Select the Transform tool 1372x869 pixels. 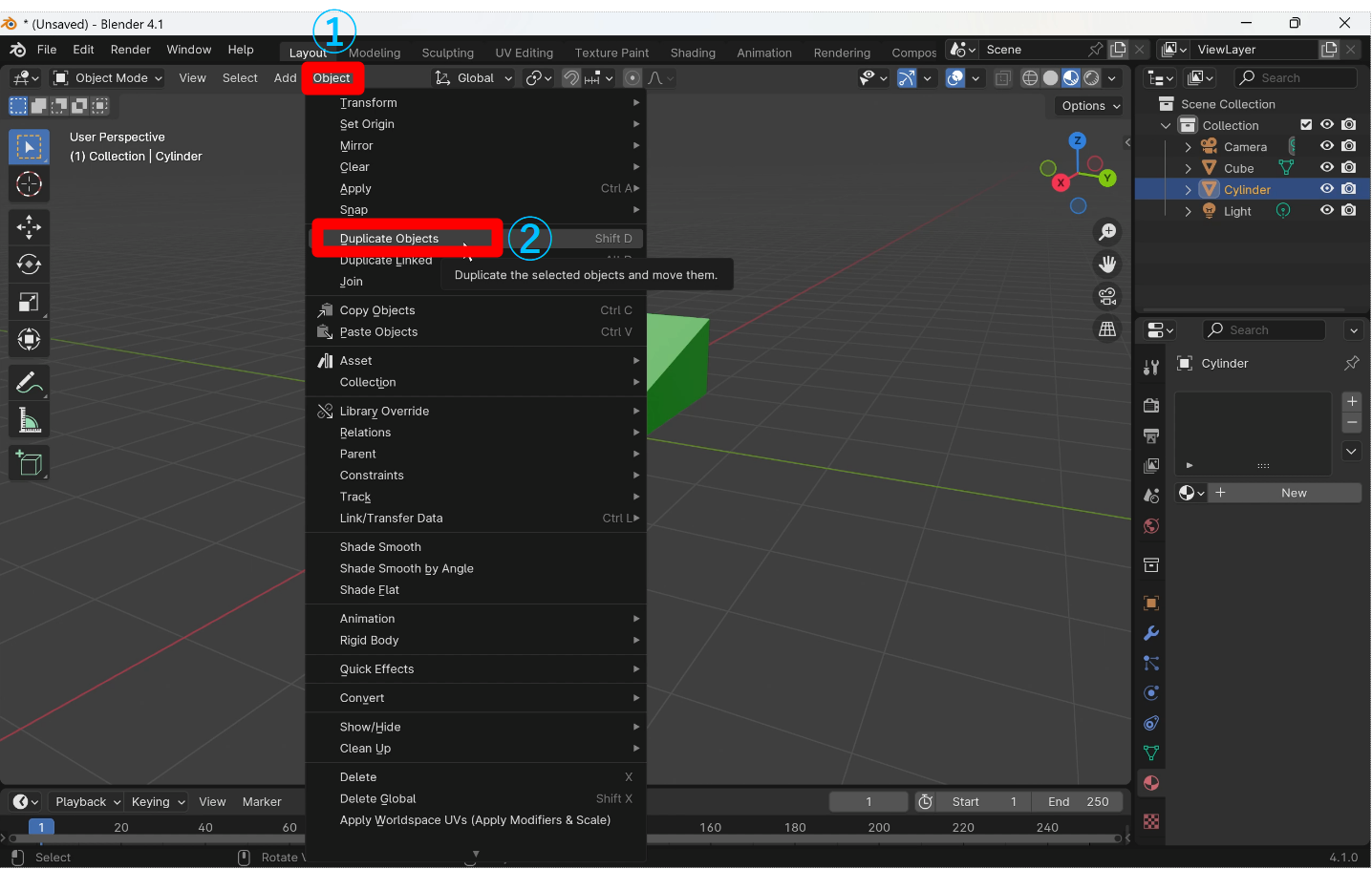click(x=29, y=340)
